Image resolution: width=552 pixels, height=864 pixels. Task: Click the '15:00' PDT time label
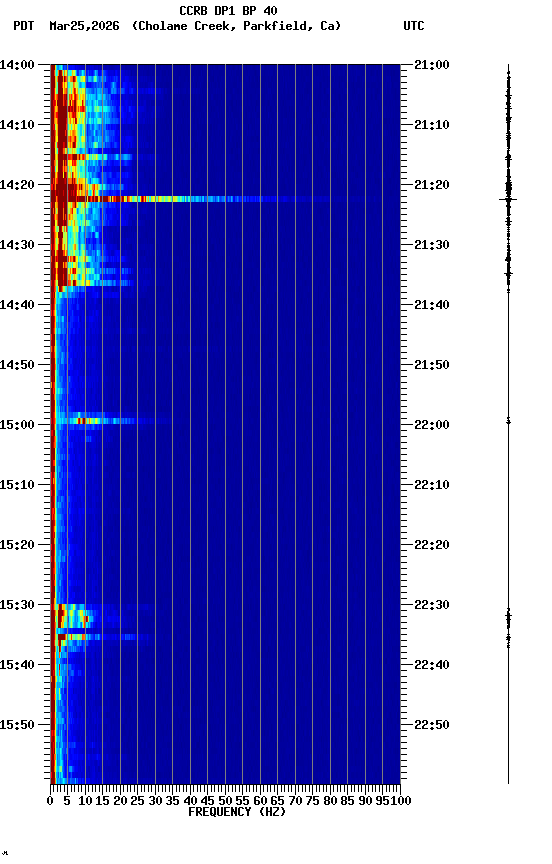point(17,425)
